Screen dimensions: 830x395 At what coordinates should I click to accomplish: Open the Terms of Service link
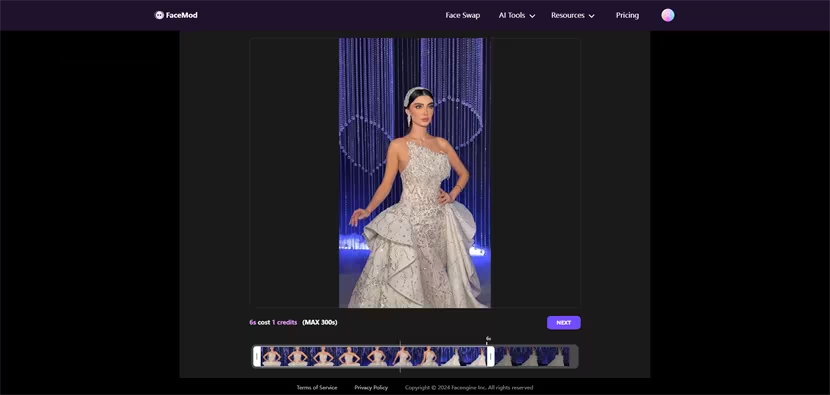[x=317, y=388]
